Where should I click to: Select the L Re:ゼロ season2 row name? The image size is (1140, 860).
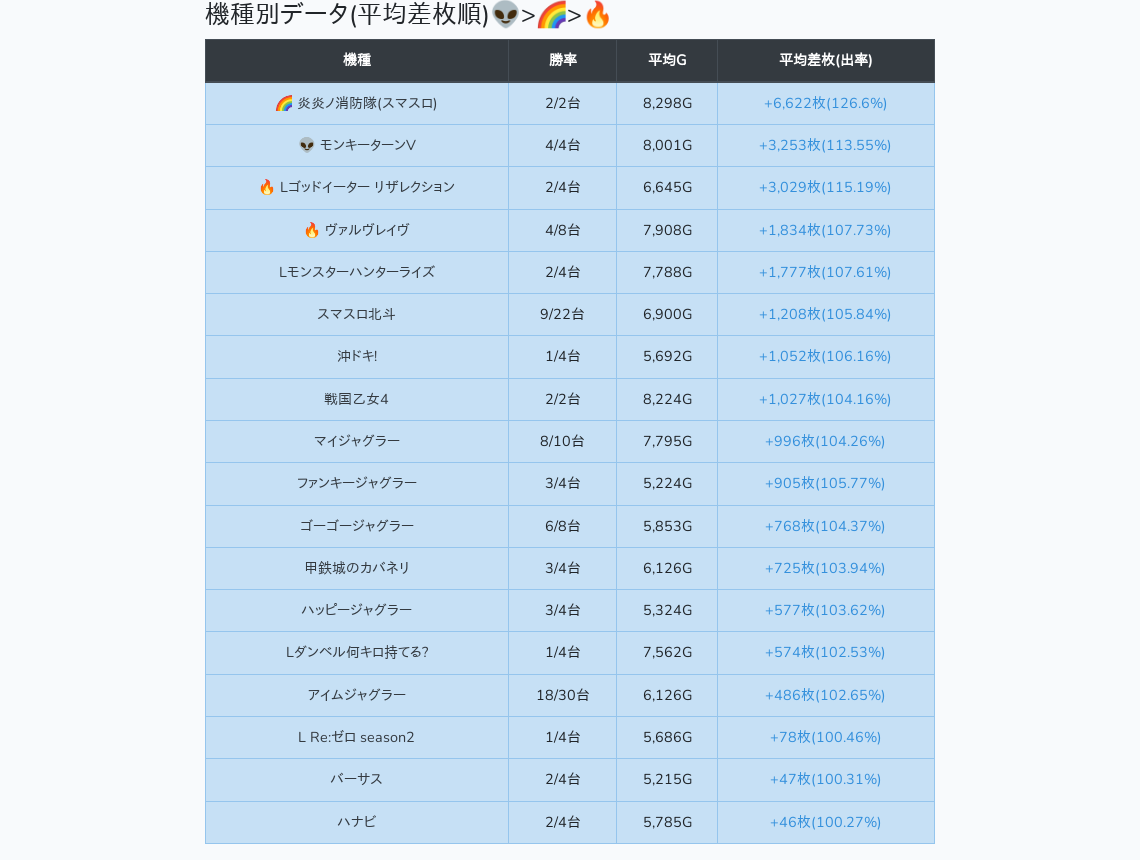pyautogui.click(x=357, y=737)
